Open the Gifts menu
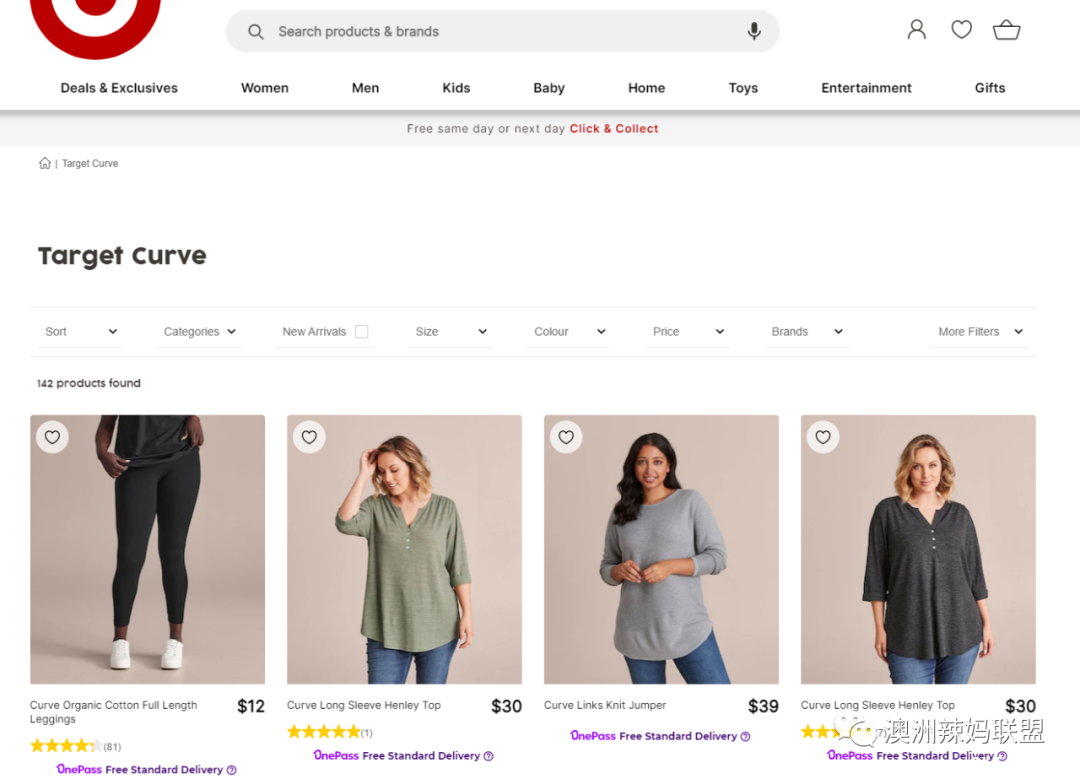 [x=990, y=88]
